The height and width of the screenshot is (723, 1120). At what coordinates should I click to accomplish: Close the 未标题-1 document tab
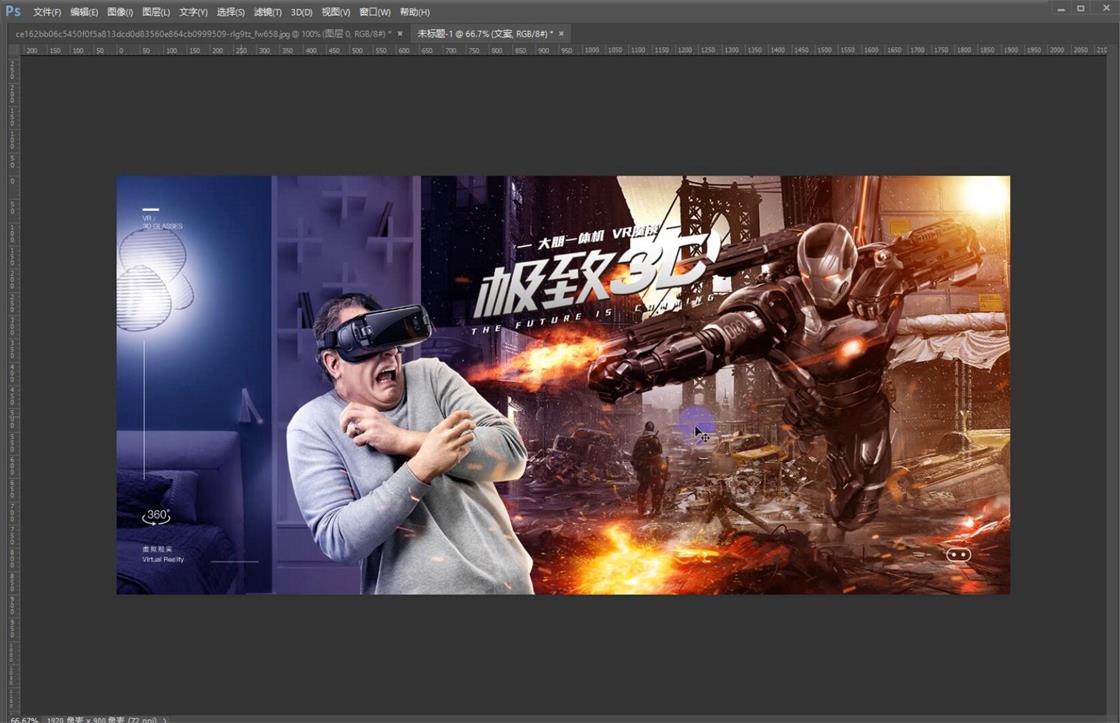(x=560, y=33)
